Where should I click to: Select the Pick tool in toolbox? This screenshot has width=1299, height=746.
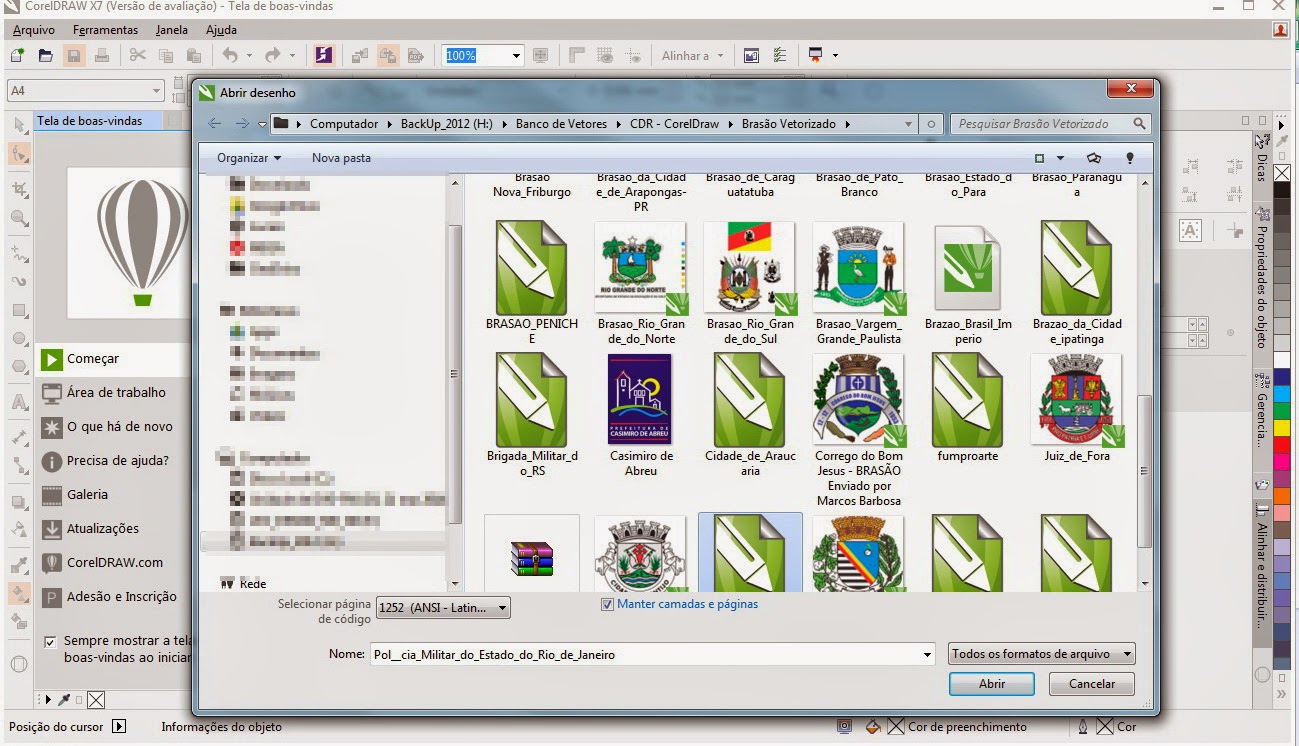click(x=19, y=126)
